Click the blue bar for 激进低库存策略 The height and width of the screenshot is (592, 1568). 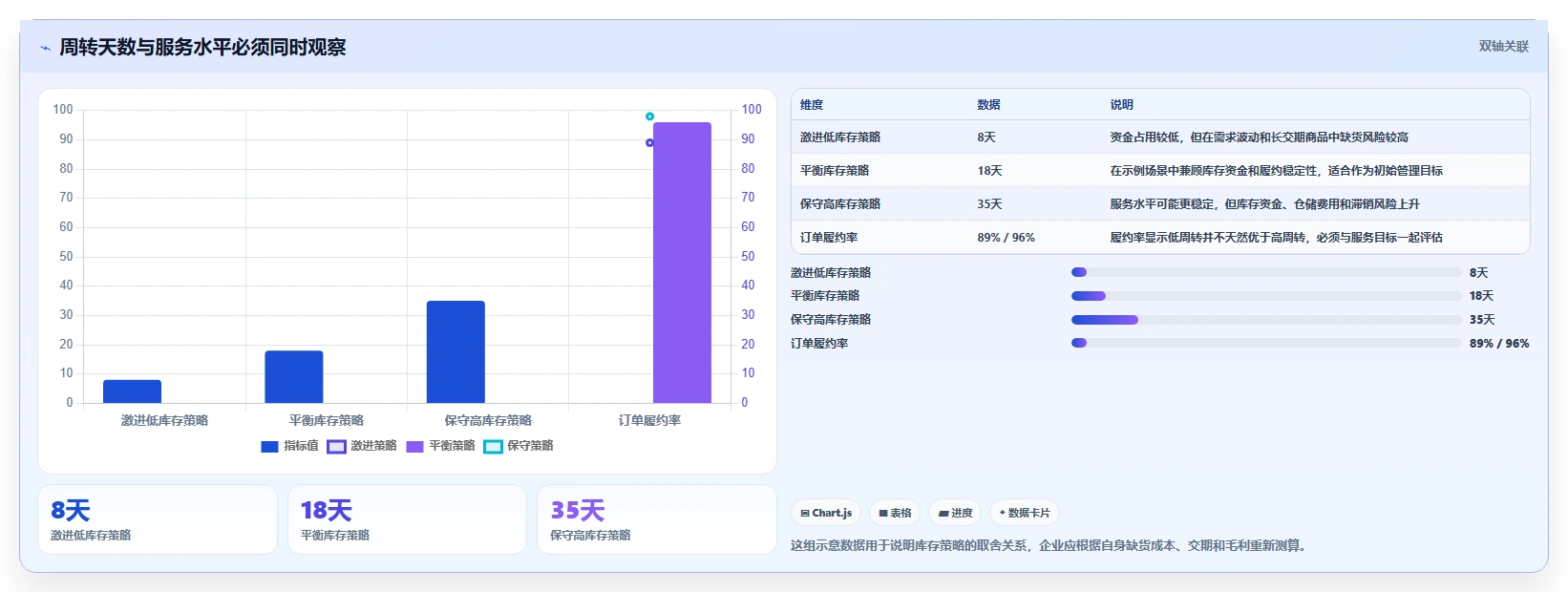coord(132,391)
